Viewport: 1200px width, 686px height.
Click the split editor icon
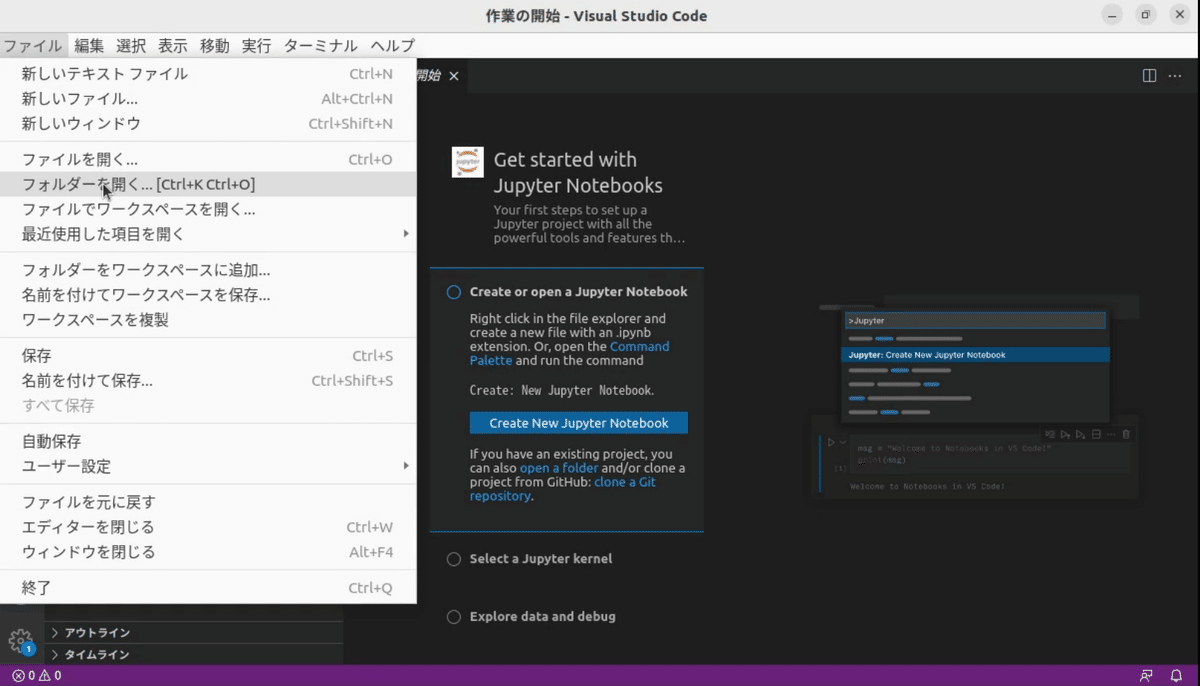[x=1149, y=76]
